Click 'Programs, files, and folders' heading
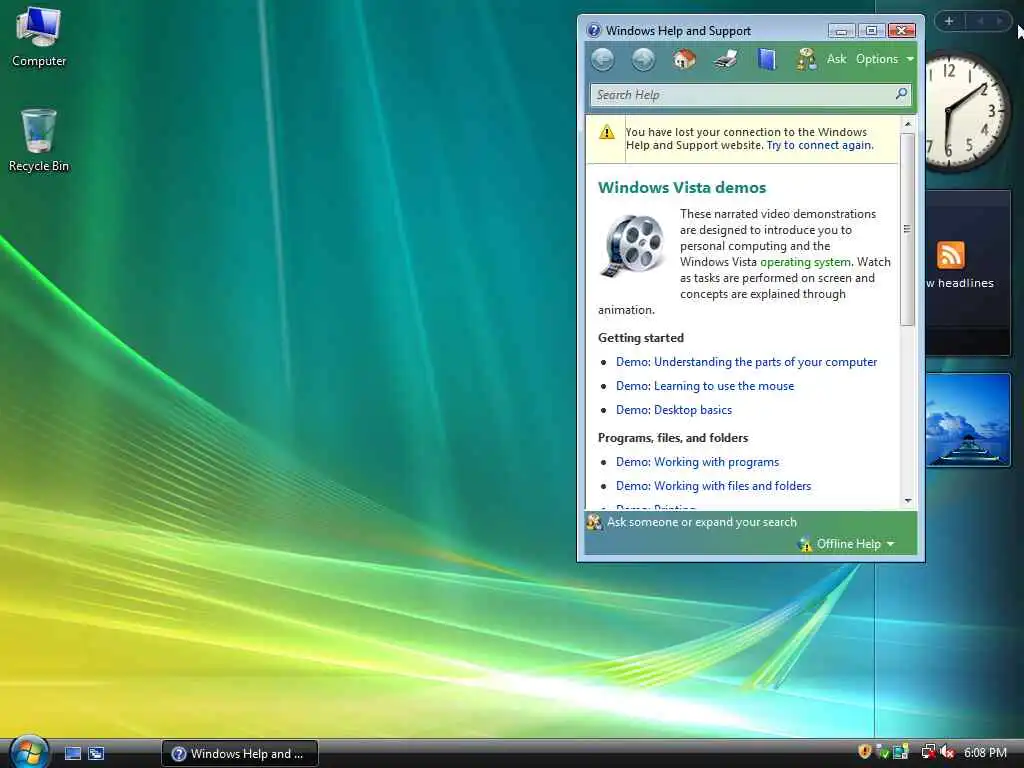 point(673,438)
